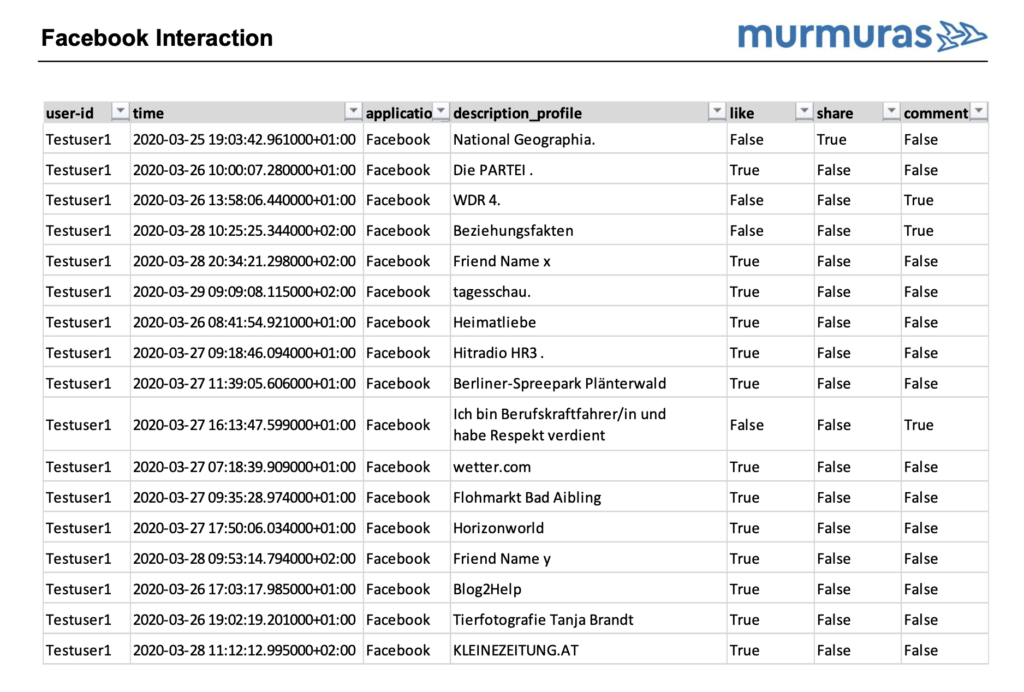Open the like column filter dropdown

(804, 112)
